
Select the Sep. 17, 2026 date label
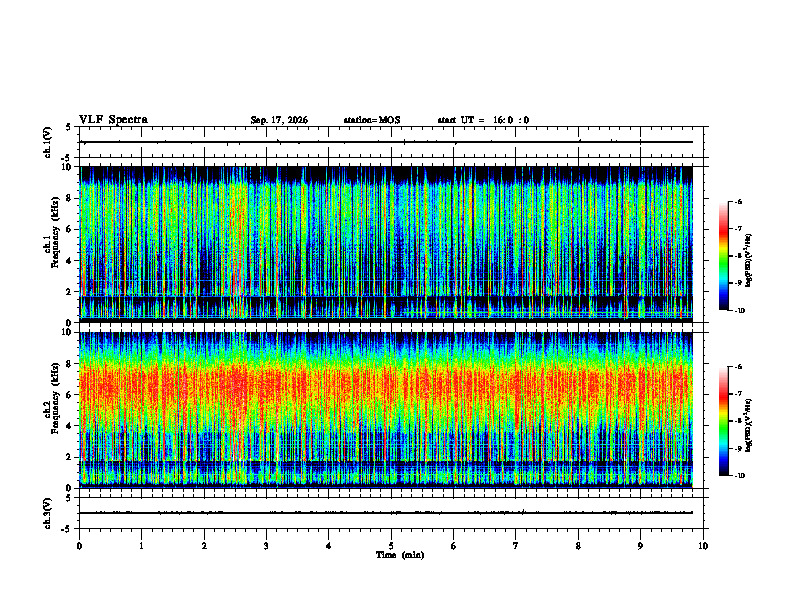[x=279, y=120]
